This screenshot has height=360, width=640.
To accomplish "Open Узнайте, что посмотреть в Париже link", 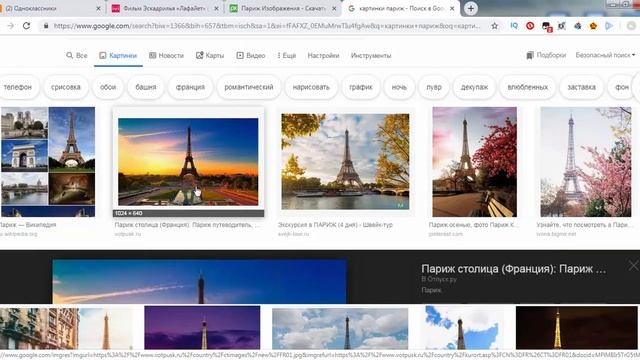I will (x=584, y=224).
